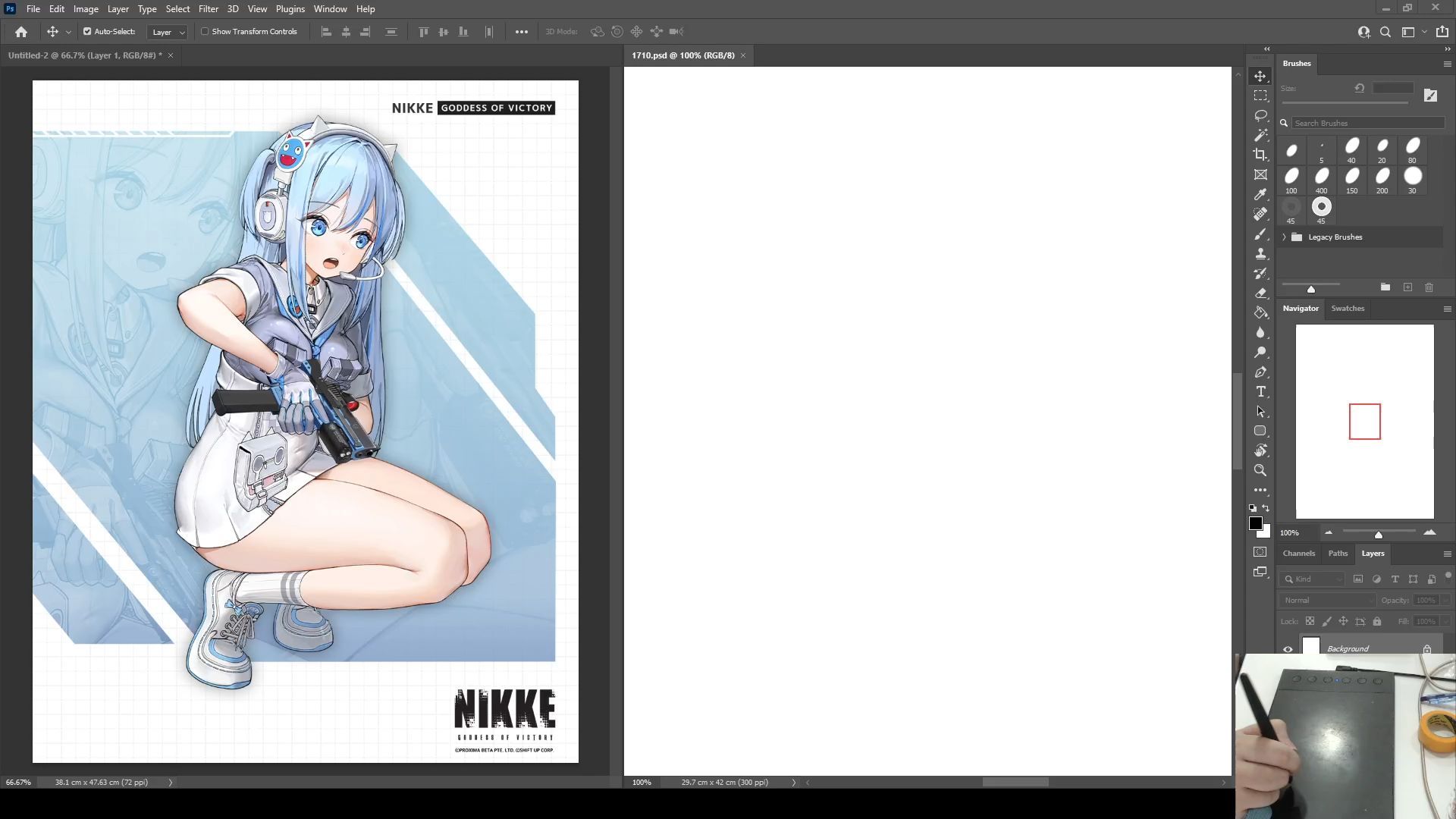The height and width of the screenshot is (819, 1456).
Task: Select the Rotate View hand tool
Action: point(1260,450)
